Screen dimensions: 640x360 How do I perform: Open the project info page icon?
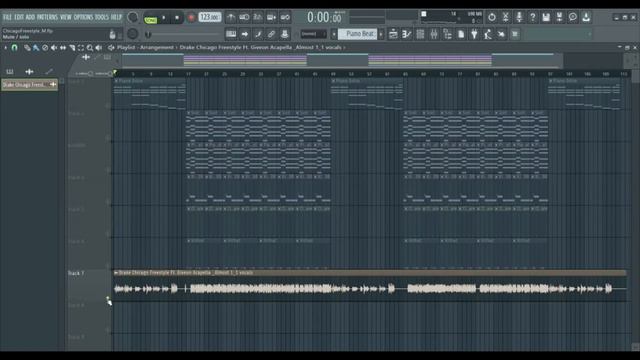461,34
